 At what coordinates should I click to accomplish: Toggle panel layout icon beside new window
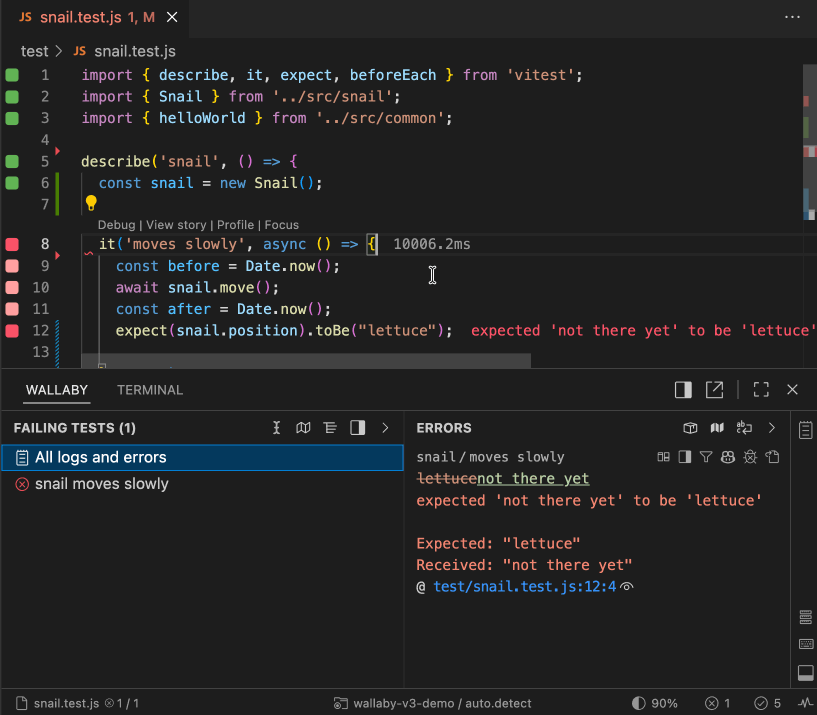coord(683,390)
